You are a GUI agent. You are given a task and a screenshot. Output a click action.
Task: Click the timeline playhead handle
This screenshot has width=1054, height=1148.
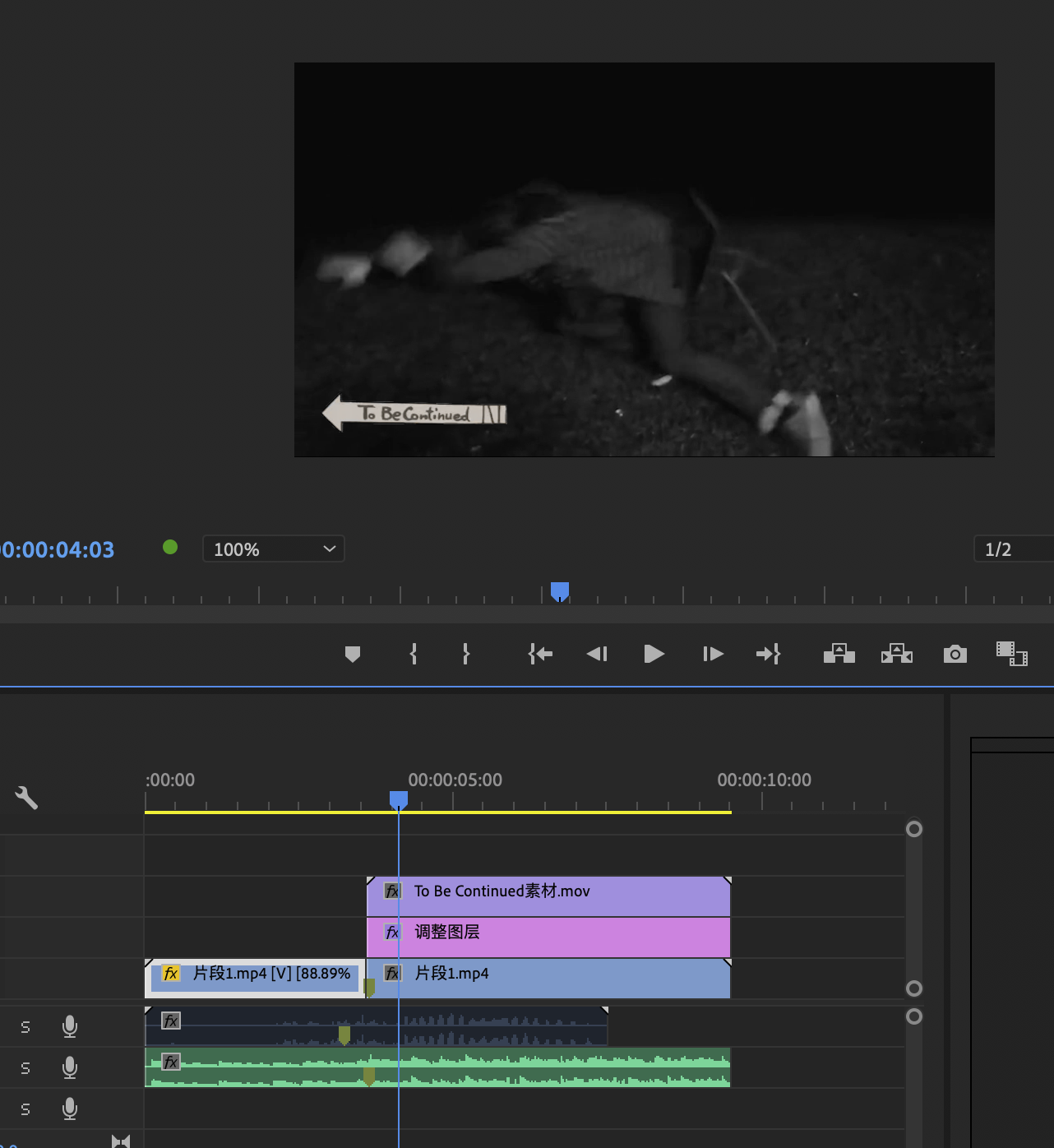pos(399,800)
